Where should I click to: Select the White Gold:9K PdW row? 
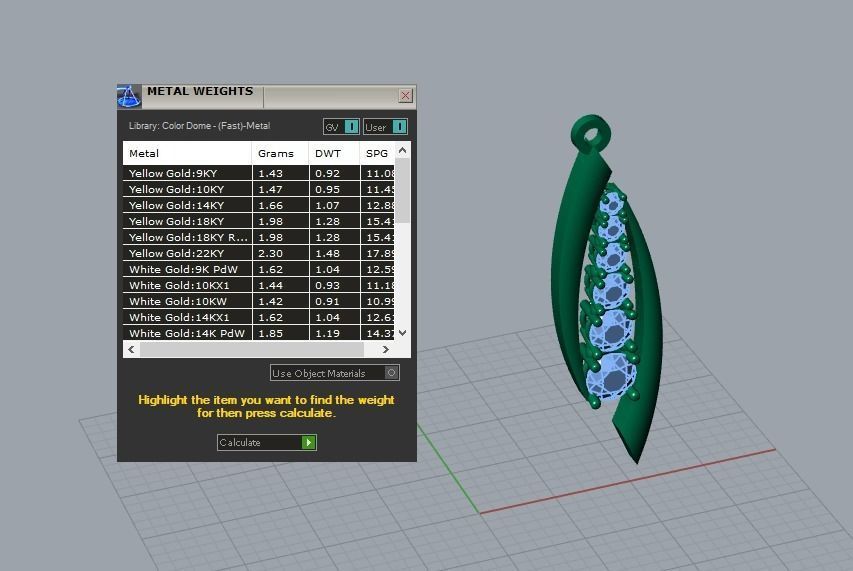[x=258, y=269]
